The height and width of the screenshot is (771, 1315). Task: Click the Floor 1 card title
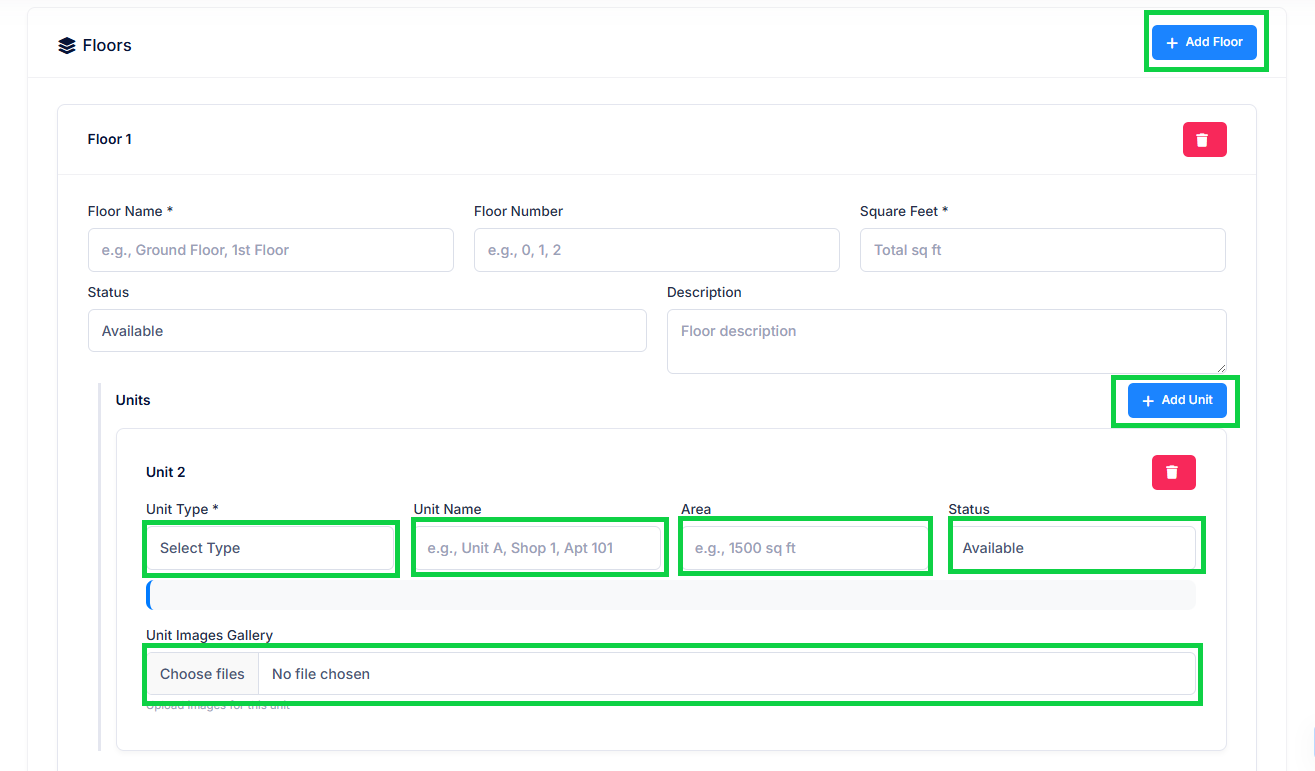pyautogui.click(x=110, y=139)
